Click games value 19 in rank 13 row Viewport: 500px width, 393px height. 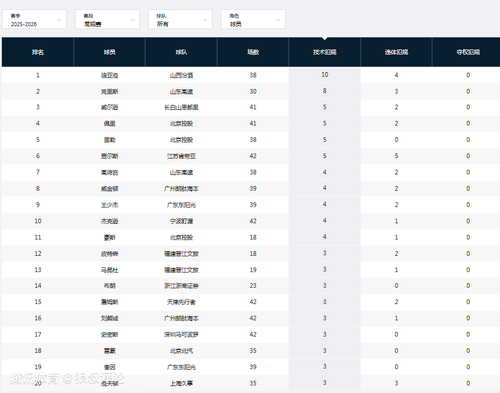pyautogui.click(x=253, y=270)
